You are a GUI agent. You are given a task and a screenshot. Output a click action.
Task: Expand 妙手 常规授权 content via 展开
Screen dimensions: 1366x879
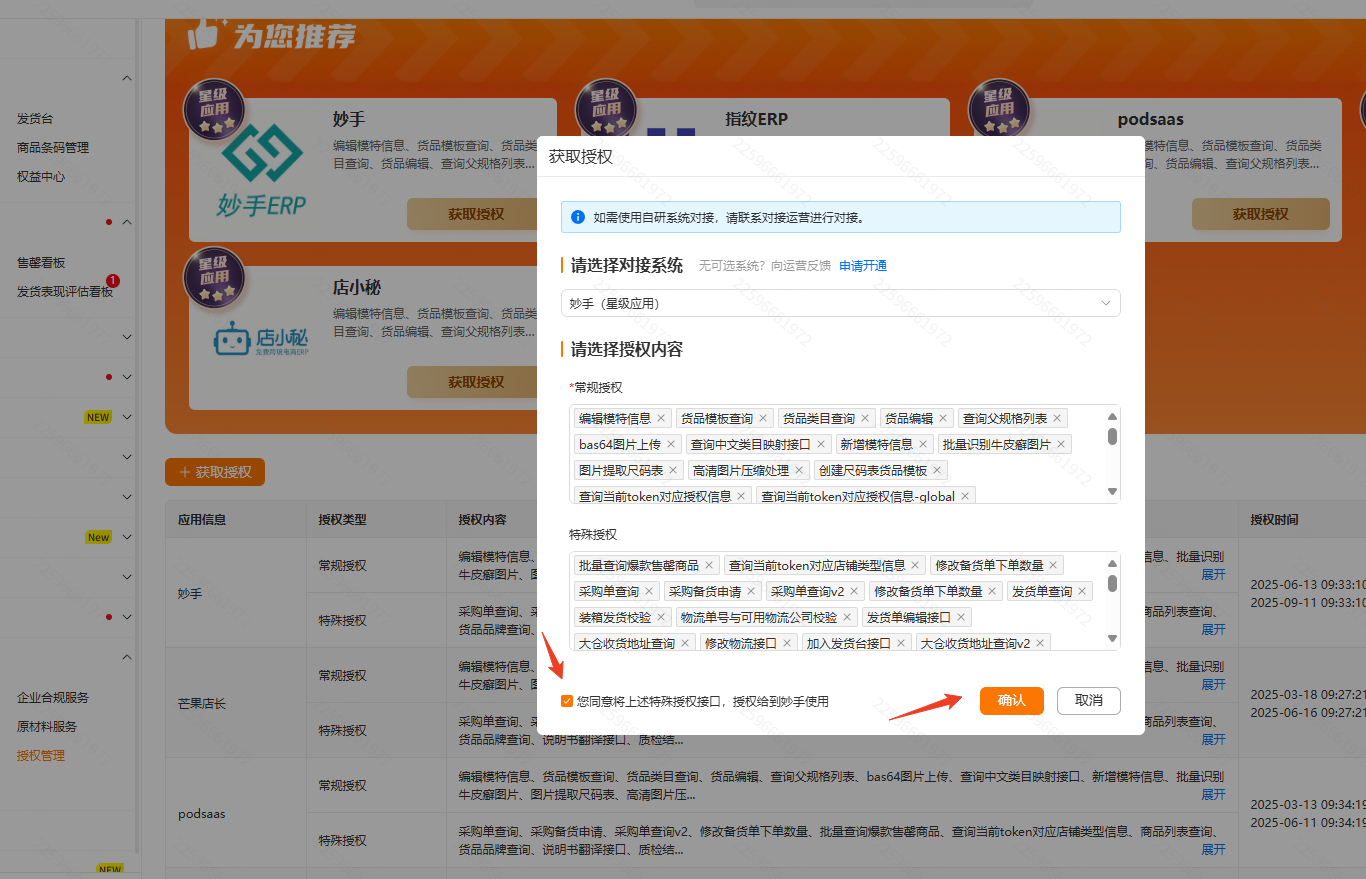pos(1213,575)
